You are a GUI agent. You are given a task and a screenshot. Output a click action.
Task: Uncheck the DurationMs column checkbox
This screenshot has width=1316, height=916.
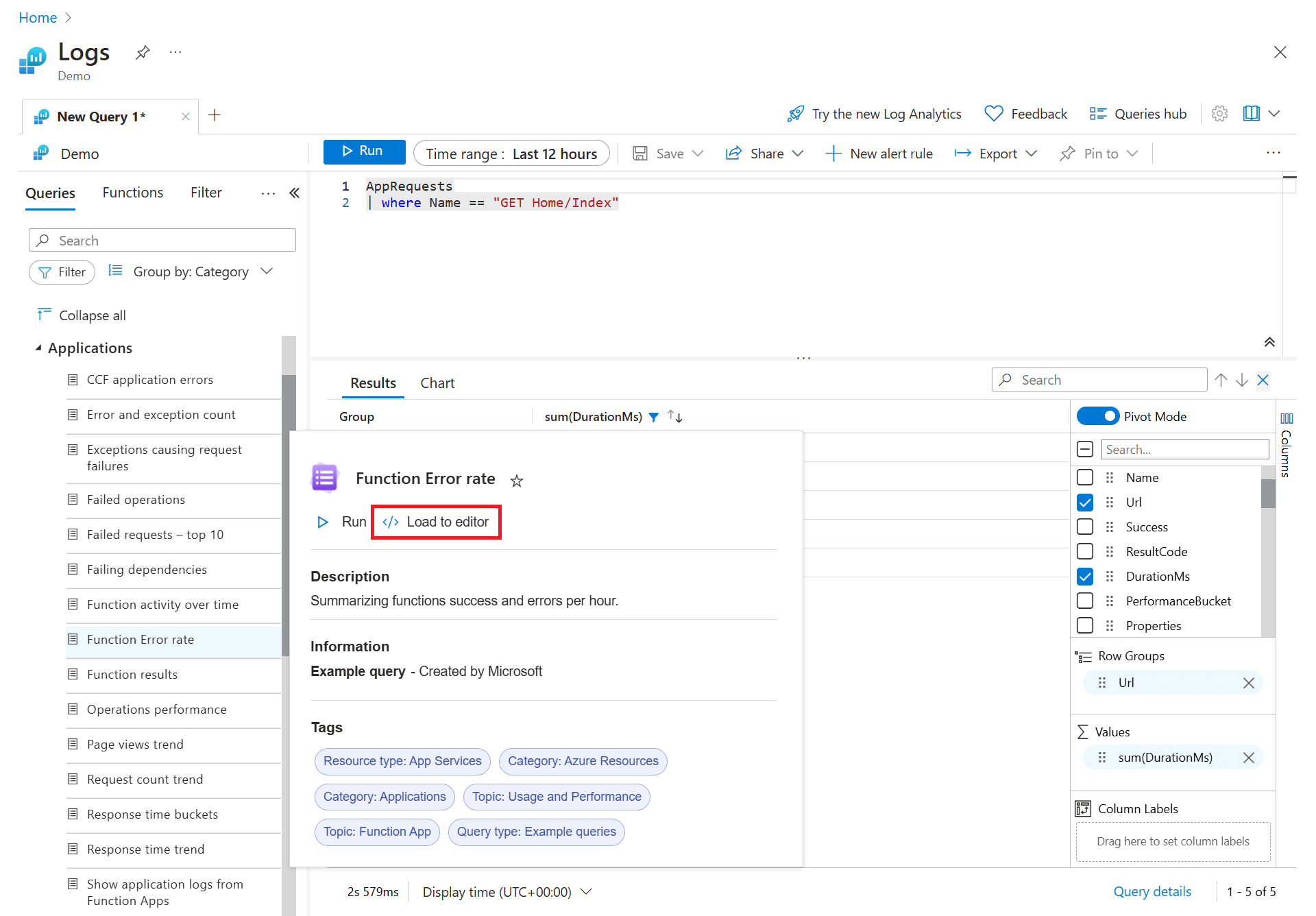tap(1085, 577)
